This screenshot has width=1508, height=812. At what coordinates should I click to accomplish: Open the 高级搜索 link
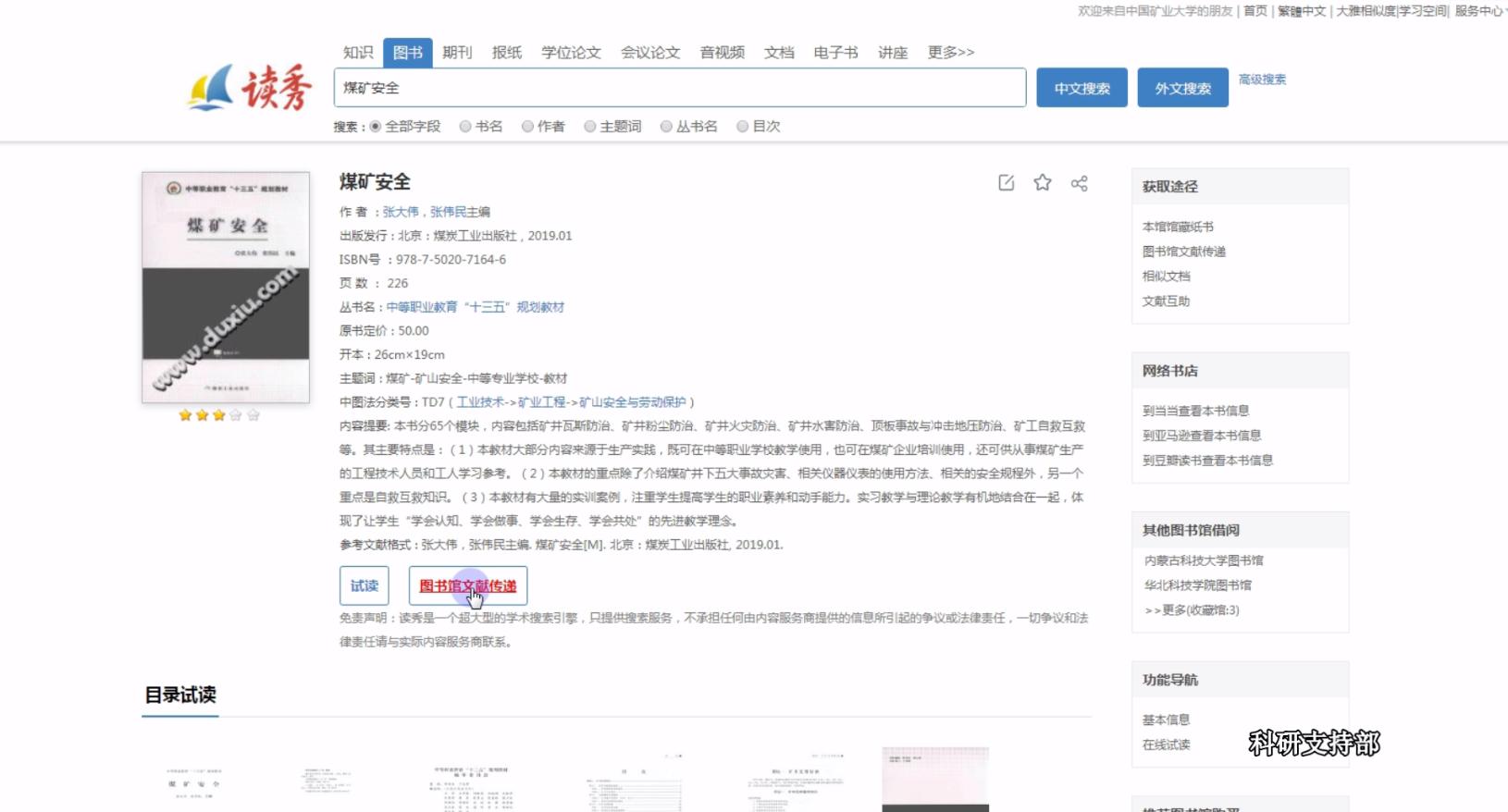point(1262,80)
